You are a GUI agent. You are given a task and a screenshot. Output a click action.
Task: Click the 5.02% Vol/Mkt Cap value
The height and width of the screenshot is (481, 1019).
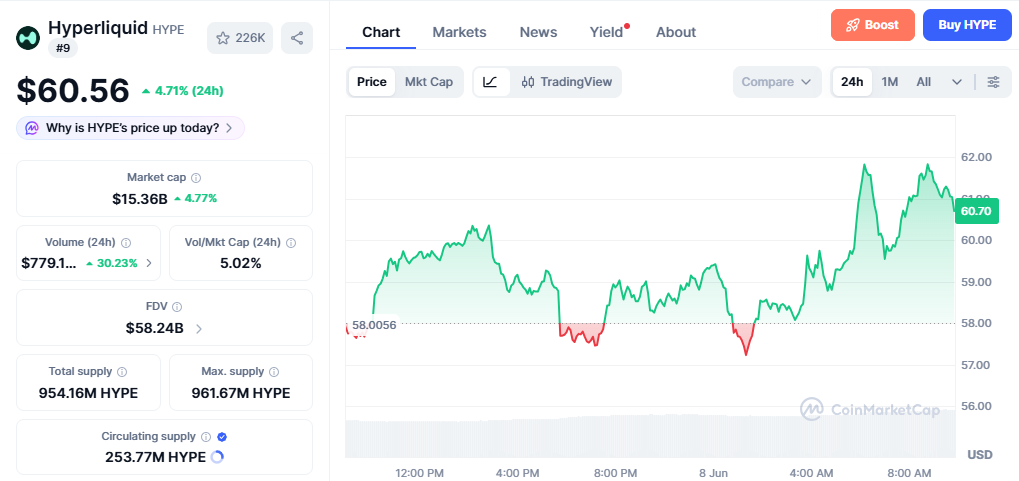241,263
